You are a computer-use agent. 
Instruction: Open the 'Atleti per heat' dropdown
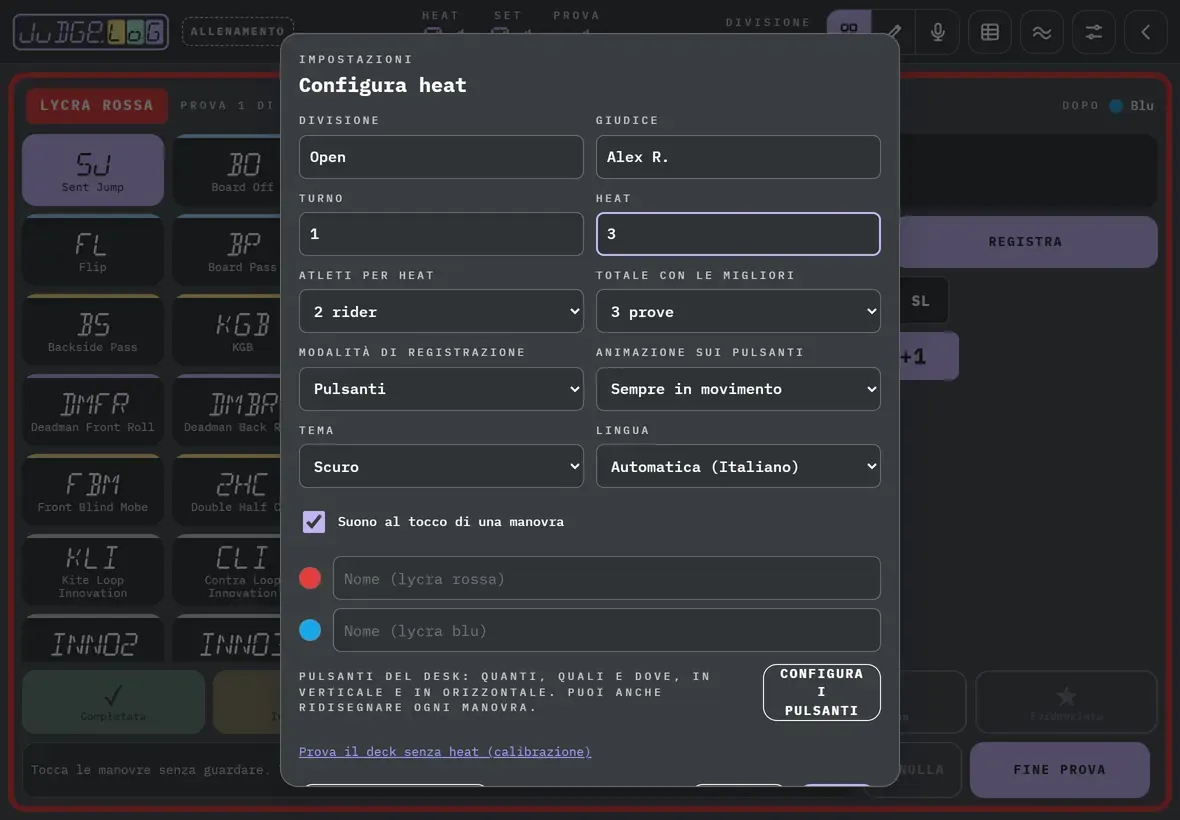tap(441, 311)
